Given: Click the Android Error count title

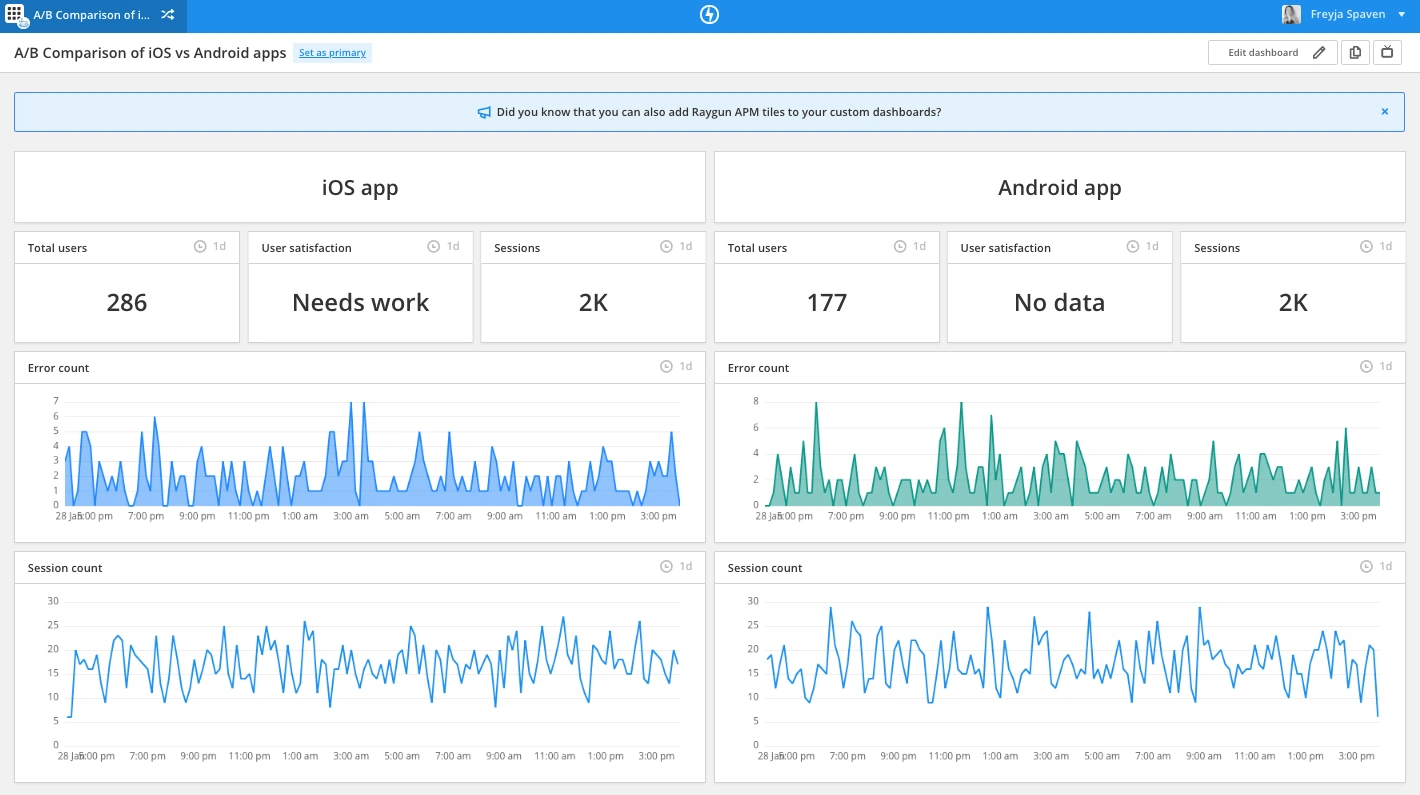Looking at the screenshot, I should coord(758,368).
